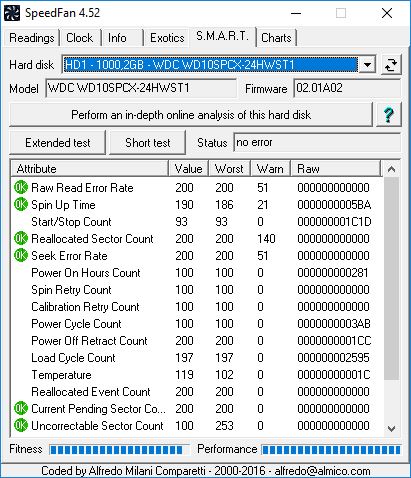411x478 pixels.
Task: Click the Warn column header
Action: pos(270,169)
